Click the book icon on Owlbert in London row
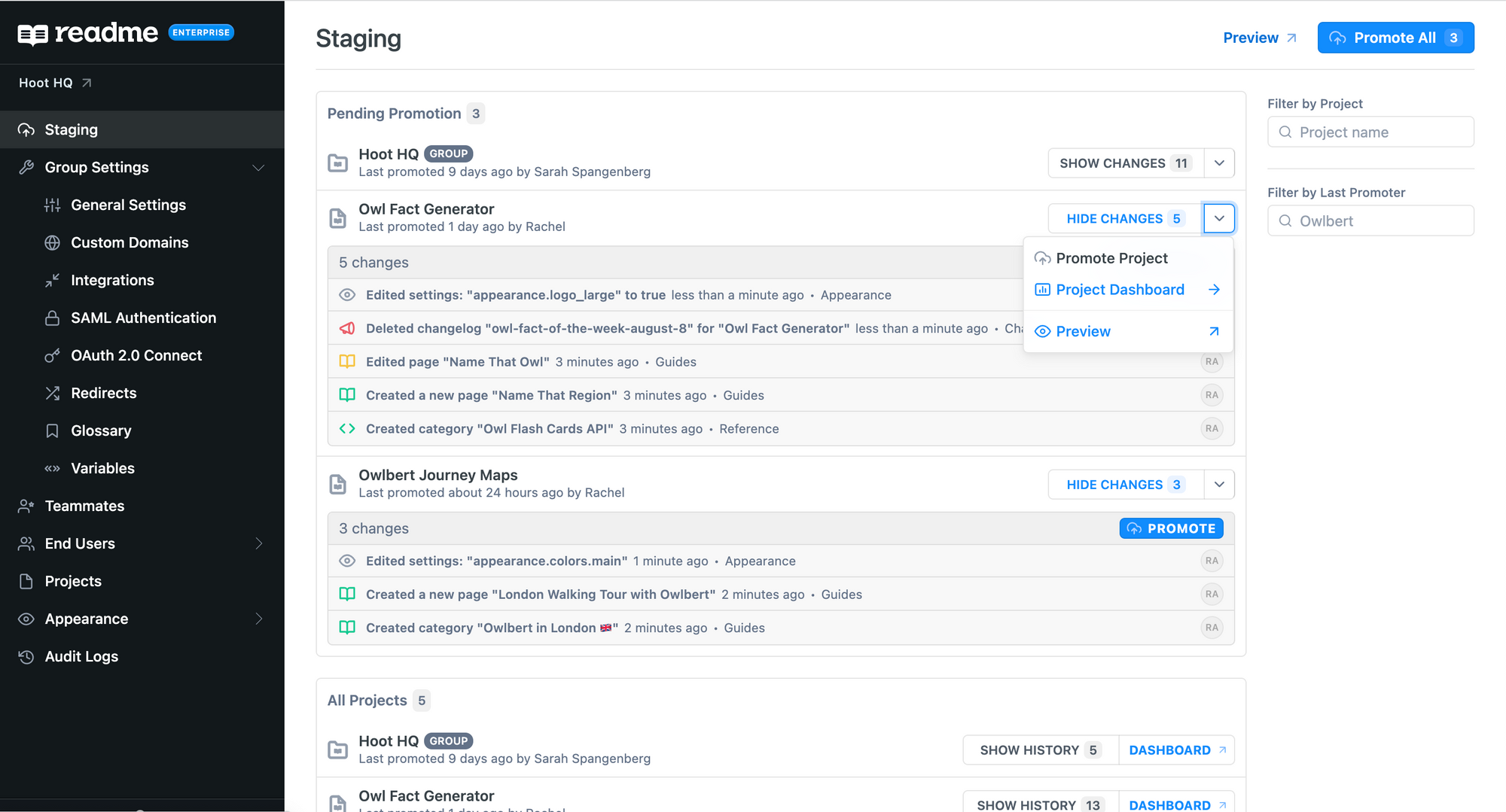The width and height of the screenshot is (1506, 812). 347,628
